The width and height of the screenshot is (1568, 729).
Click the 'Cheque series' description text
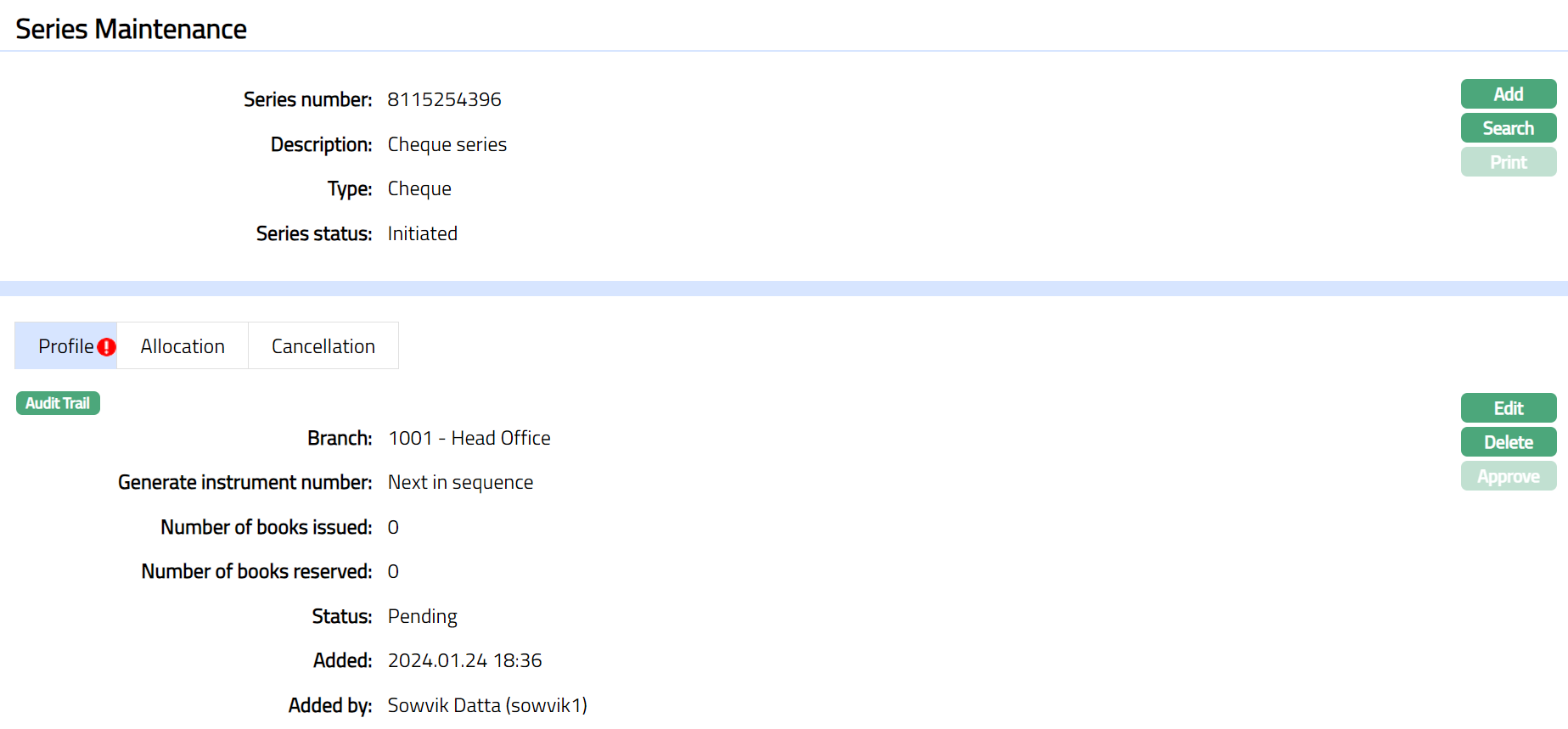447,145
